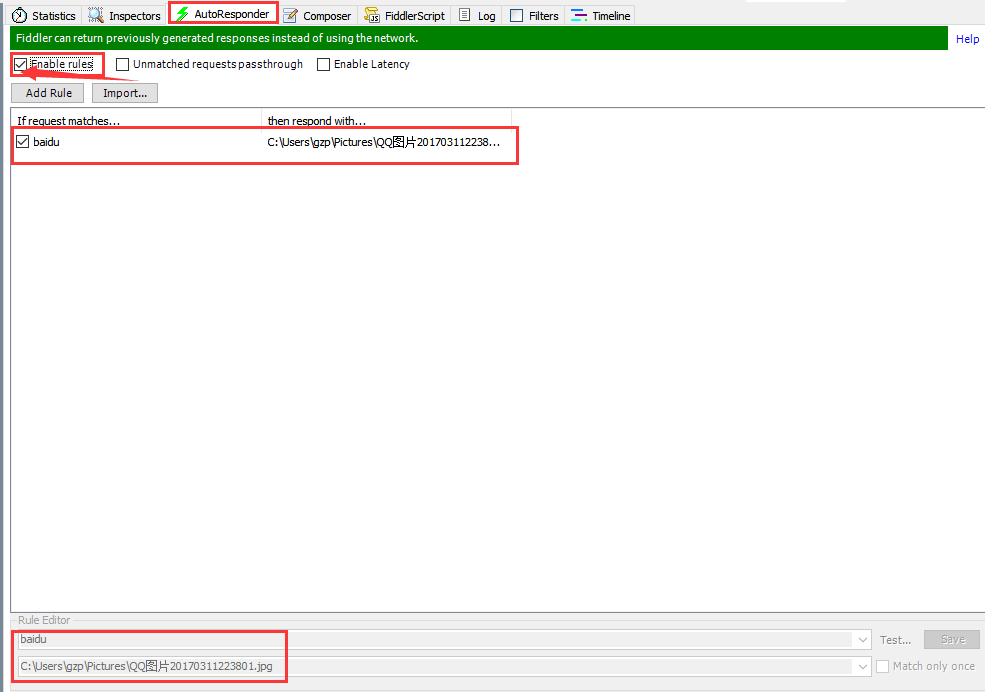Click the Inspectors tab icon
985x692 pixels.
tap(96, 16)
